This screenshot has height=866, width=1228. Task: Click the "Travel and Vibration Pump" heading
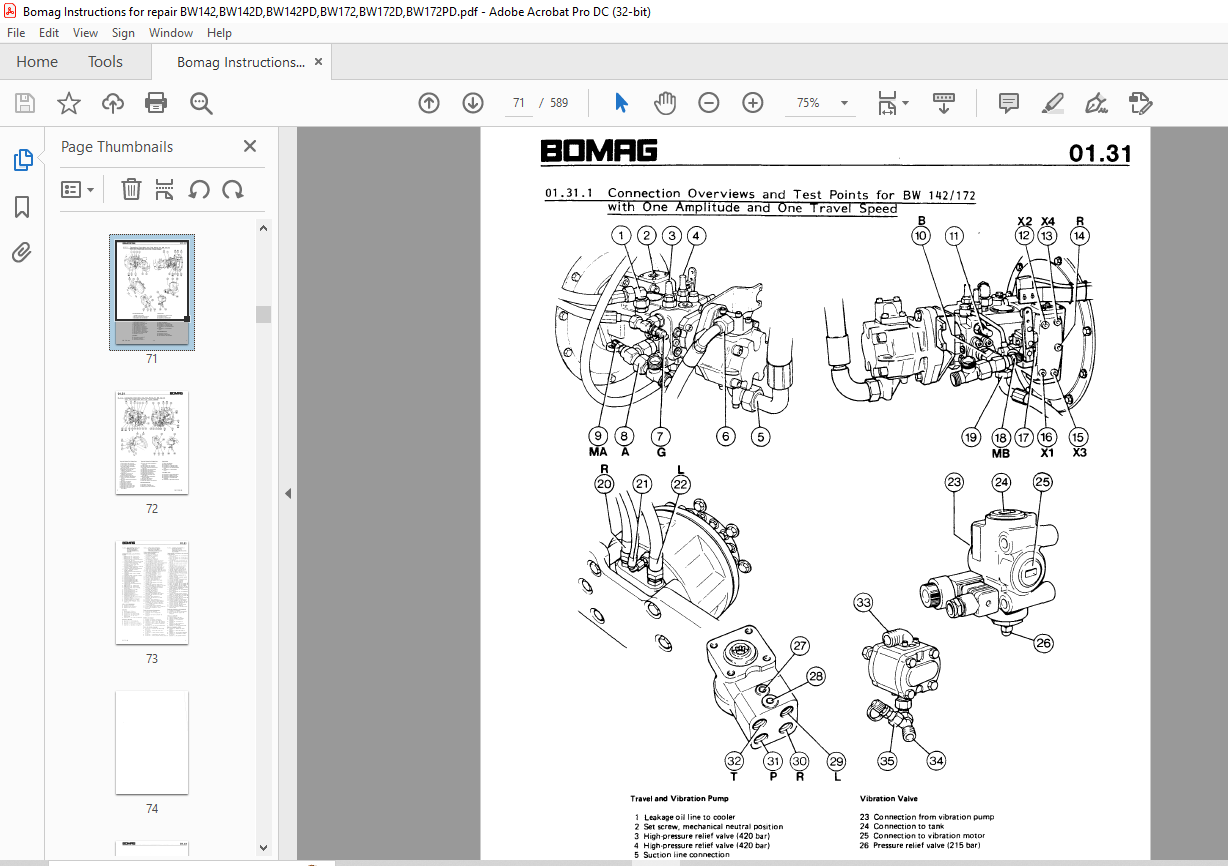[x=679, y=799]
